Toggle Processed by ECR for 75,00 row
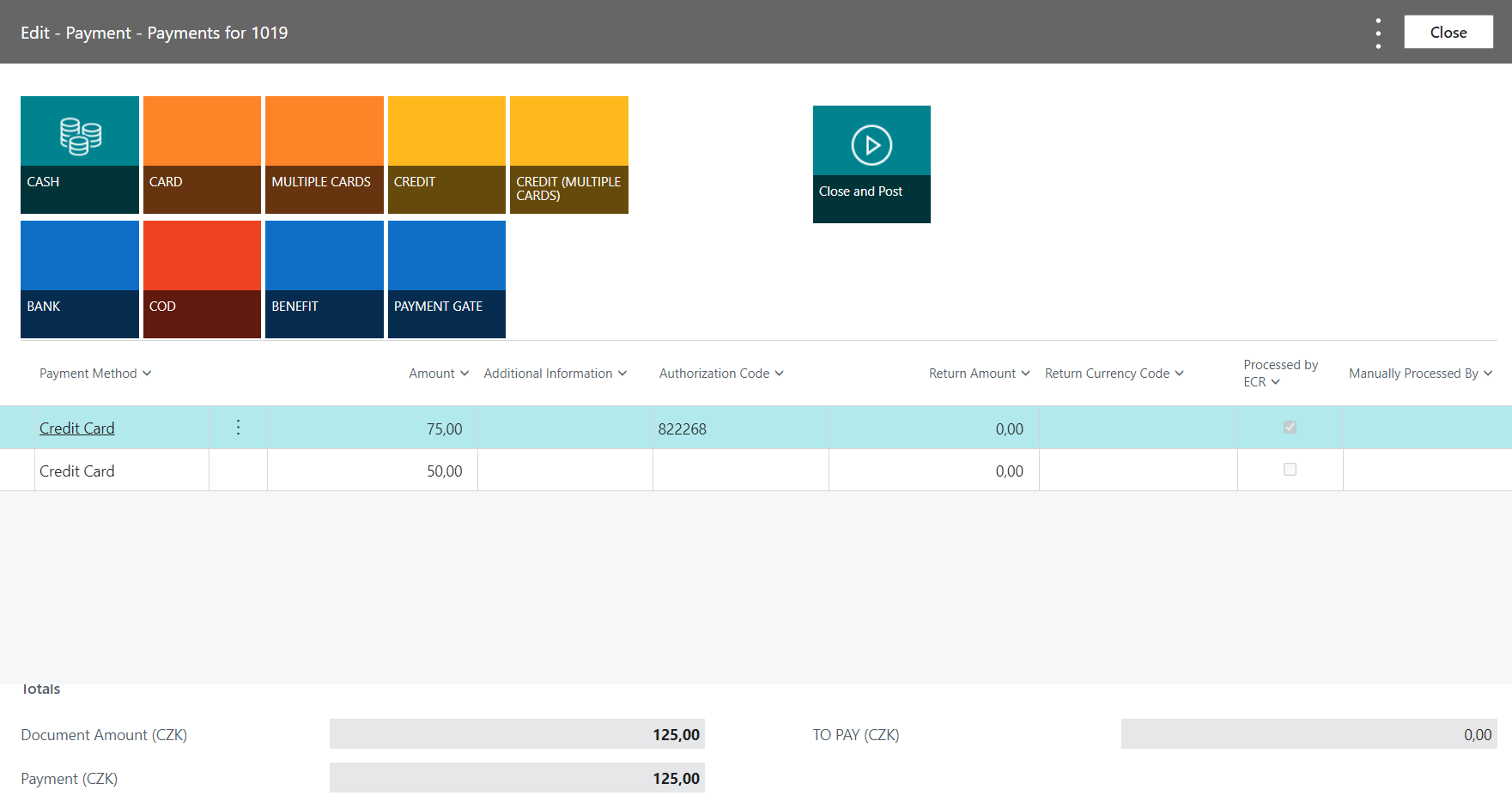The height and width of the screenshot is (802, 1512). [x=1290, y=427]
